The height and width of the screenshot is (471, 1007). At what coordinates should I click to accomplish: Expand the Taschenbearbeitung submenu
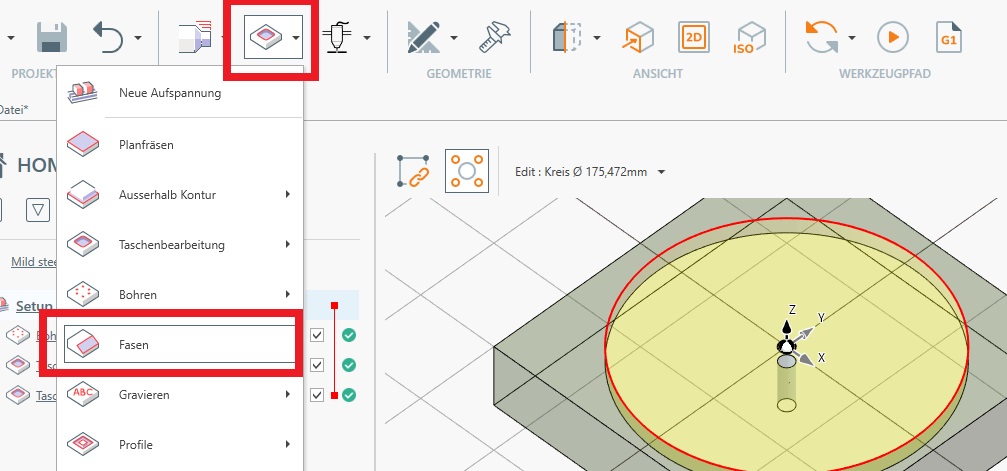point(180,244)
